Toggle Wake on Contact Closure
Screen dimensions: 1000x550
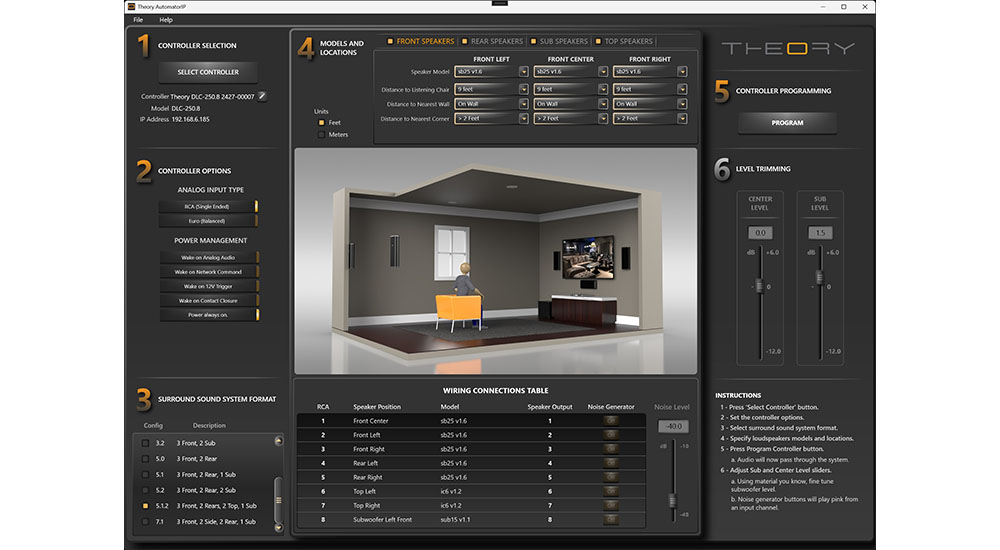[209, 301]
